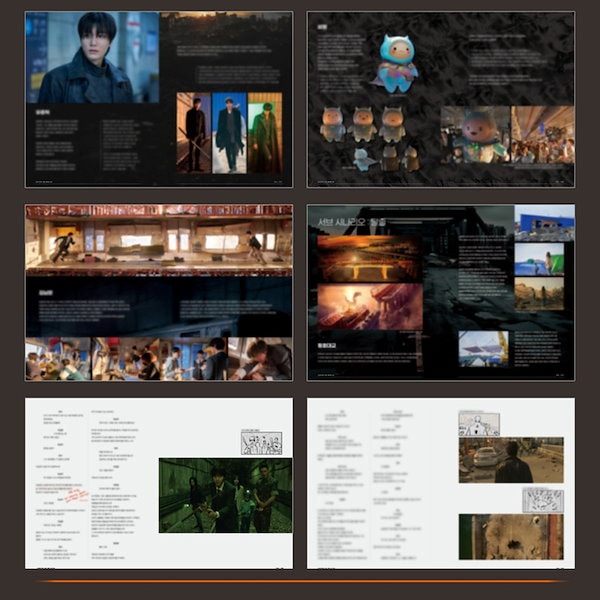Viewport: 600px width, 600px height.
Task: Select the blue-hooded mascot character illustration
Action: (397, 62)
